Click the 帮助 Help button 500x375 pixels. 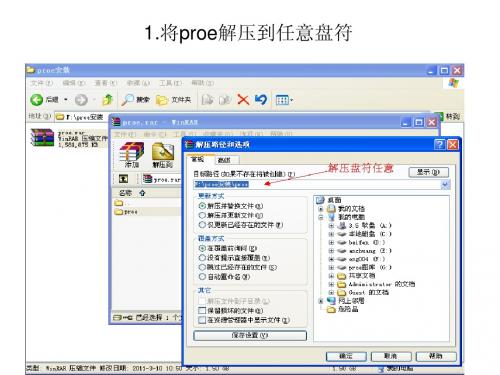pyautogui.click(x=436, y=356)
